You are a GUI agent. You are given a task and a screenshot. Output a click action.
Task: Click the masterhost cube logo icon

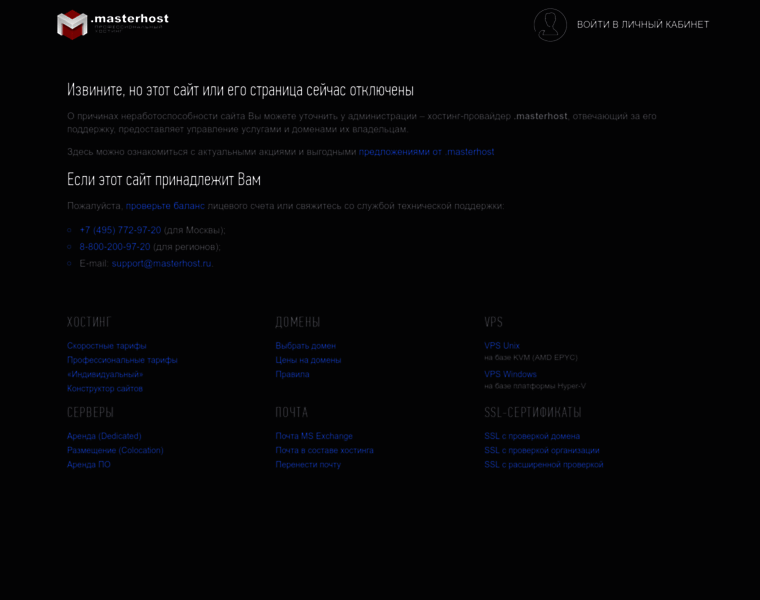click(72, 24)
